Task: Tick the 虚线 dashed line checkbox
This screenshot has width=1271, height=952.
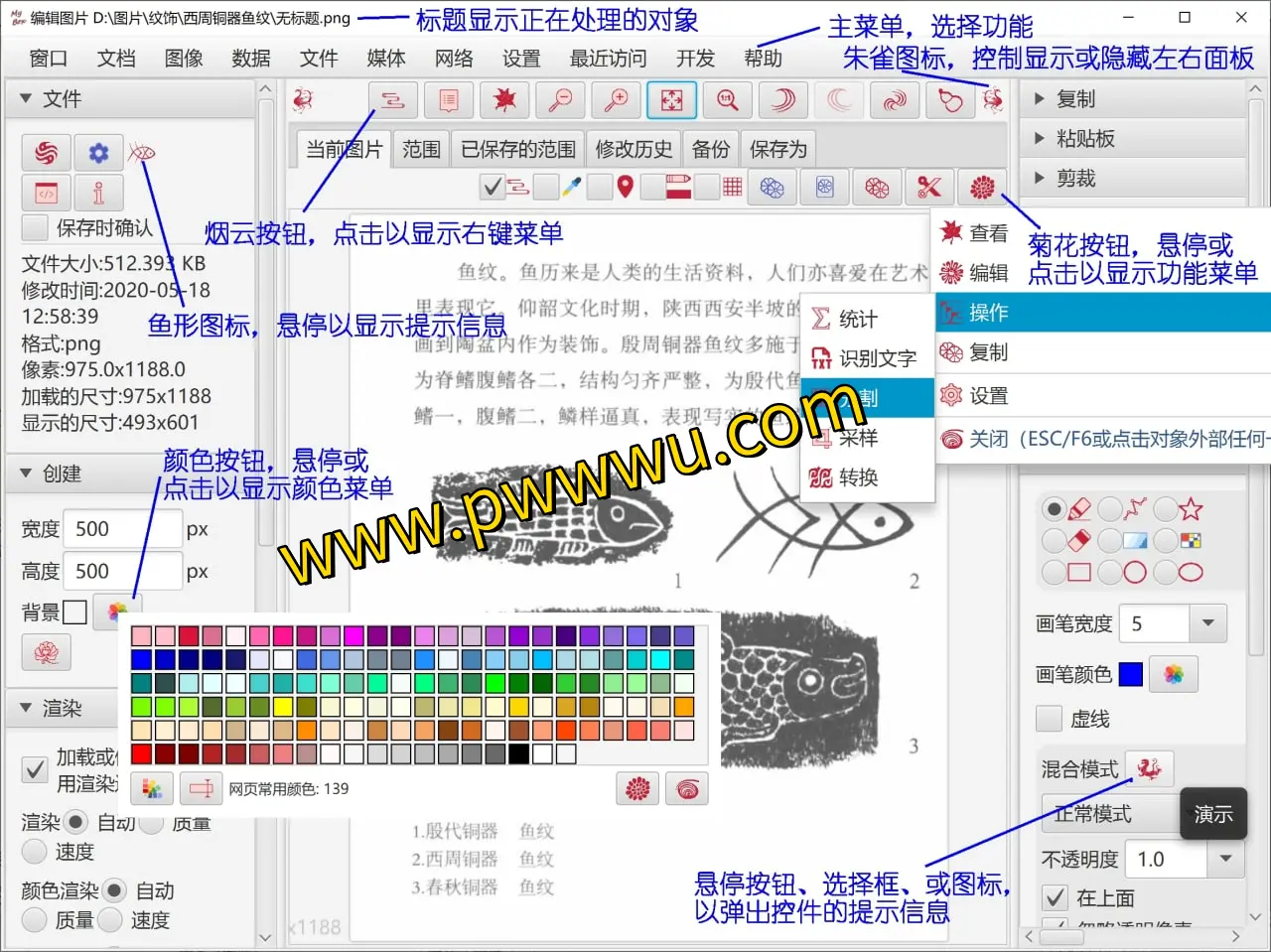Action: point(1050,719)
